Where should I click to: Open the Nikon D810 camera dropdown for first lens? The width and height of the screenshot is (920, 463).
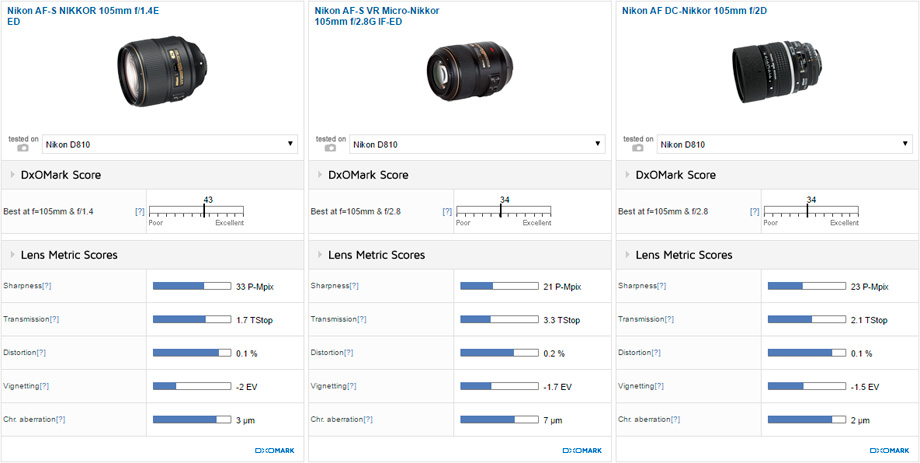pyautogui.click(x=169, y=145)
